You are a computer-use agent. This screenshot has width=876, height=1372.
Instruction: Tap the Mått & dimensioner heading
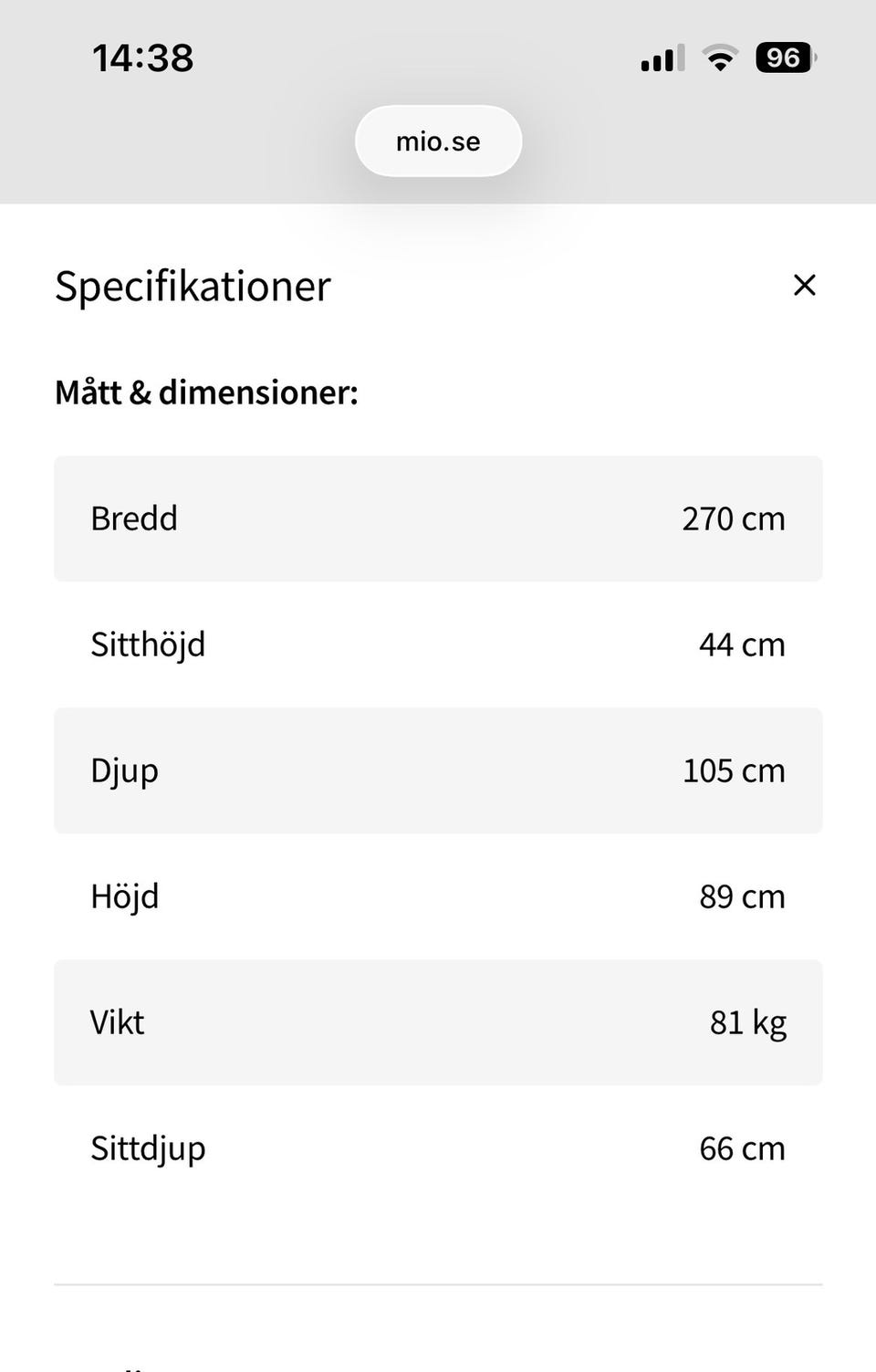click(206, 393)
